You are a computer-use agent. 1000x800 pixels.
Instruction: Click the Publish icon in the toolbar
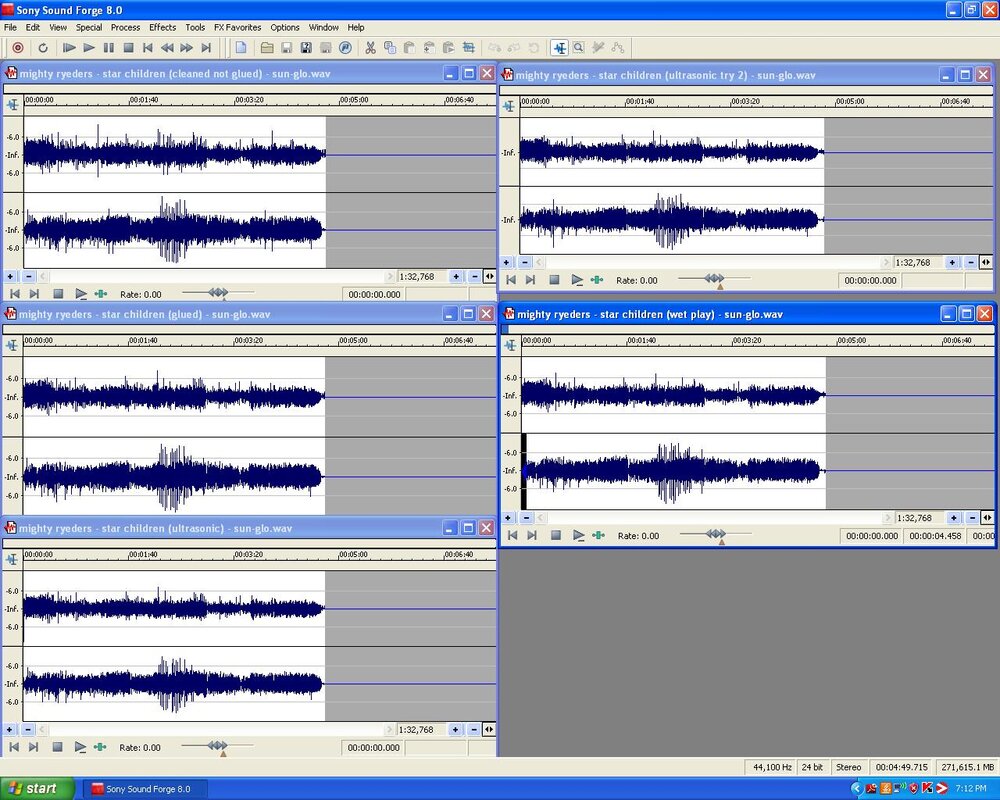click(345, 48)
